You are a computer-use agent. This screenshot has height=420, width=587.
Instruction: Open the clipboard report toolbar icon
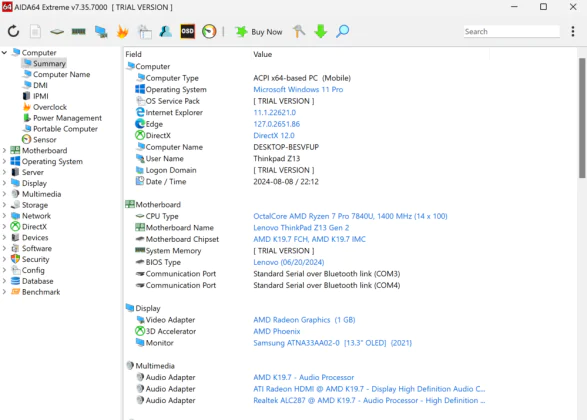coord(145,32)
